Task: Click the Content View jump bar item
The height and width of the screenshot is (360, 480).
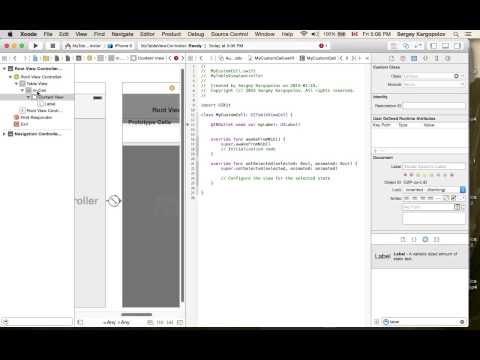Action: [148, 58]
